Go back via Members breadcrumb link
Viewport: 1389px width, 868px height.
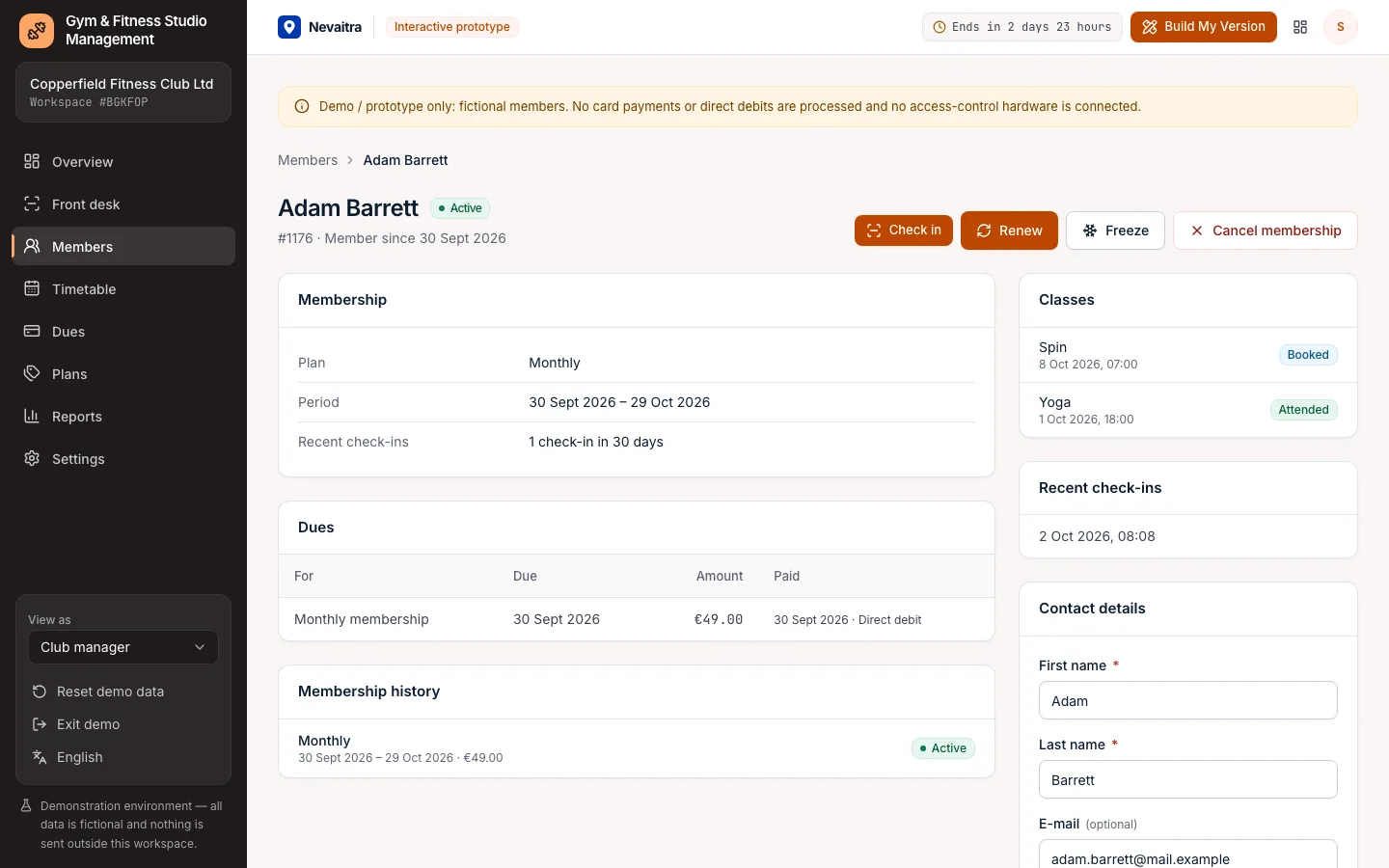(x=308, y=160)
